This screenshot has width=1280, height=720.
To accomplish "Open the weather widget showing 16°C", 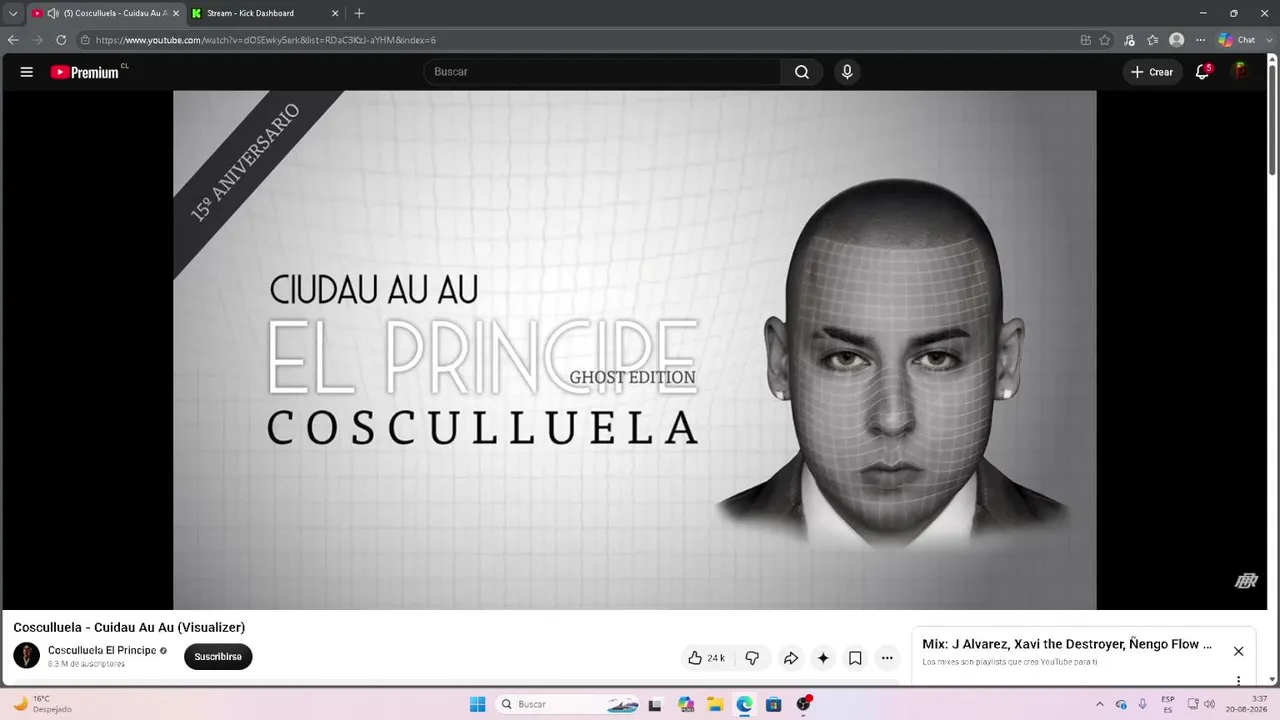I will click(41, 704).
